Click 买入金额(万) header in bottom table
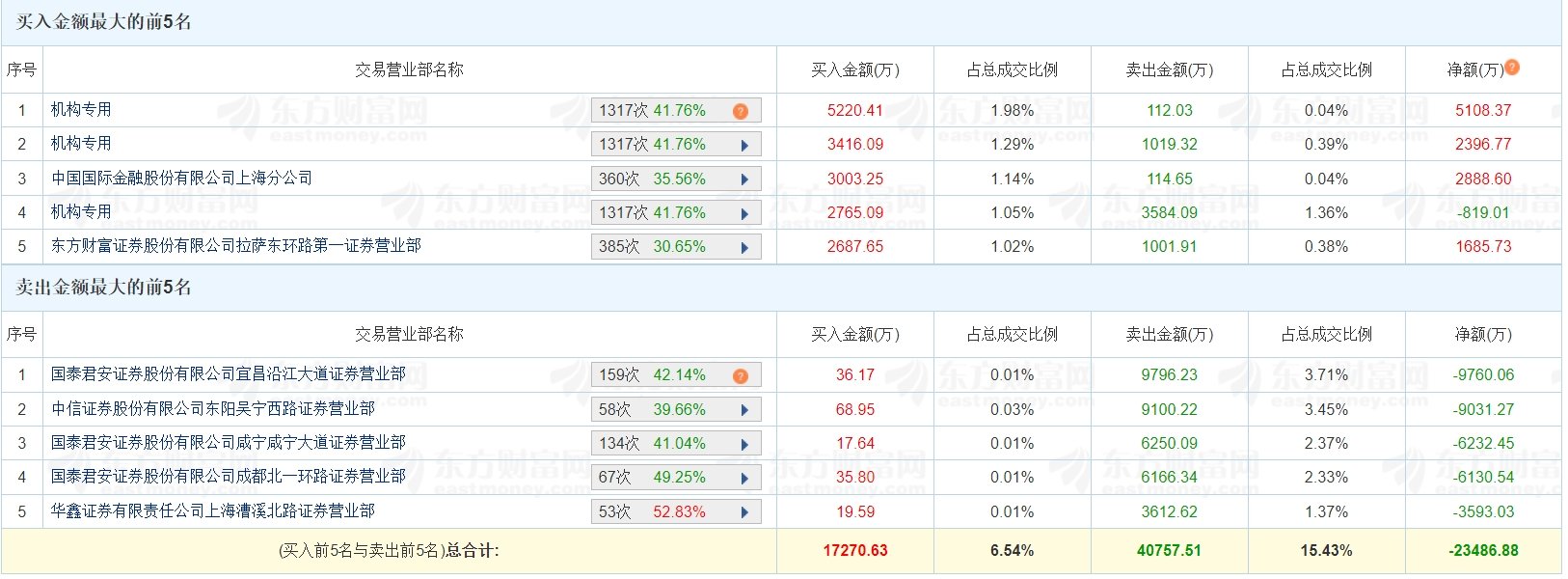Viewport: 1568px width, 579px height. [x=854, y=335]
